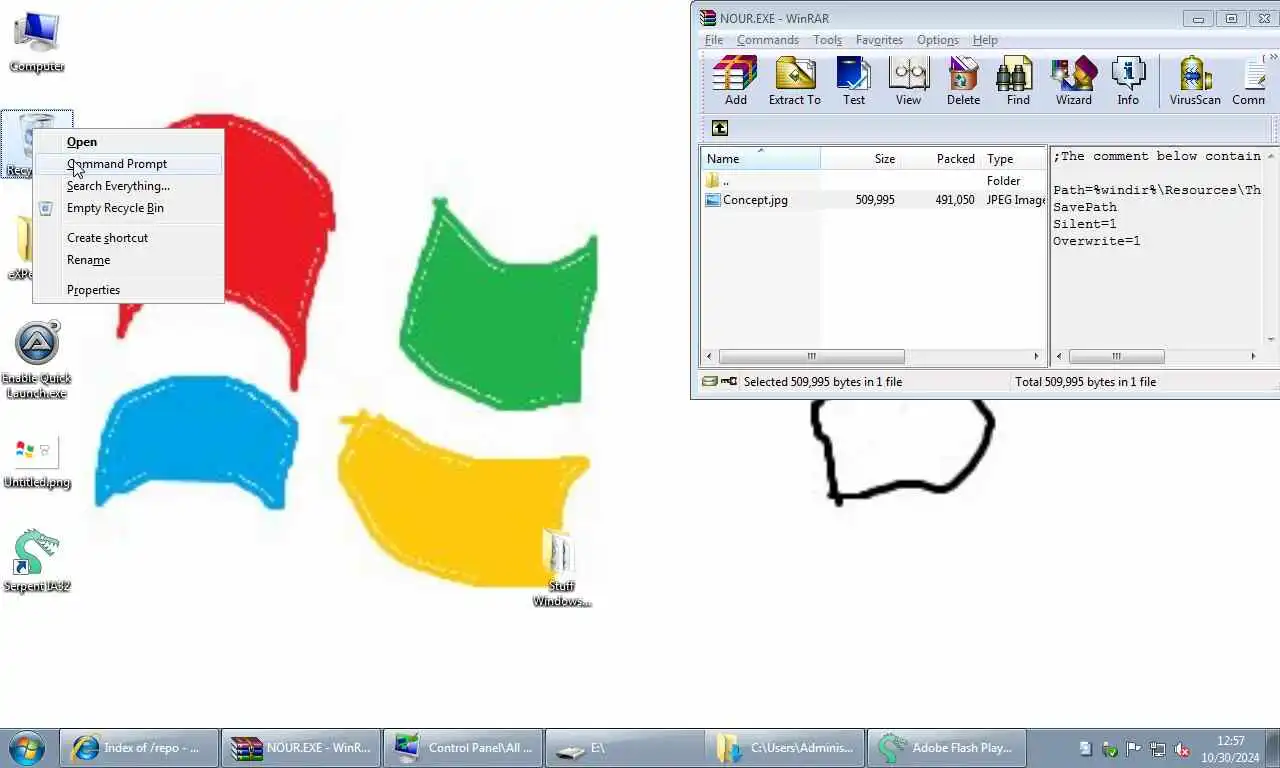Sort file list by Packed column

tap(940, 158)
